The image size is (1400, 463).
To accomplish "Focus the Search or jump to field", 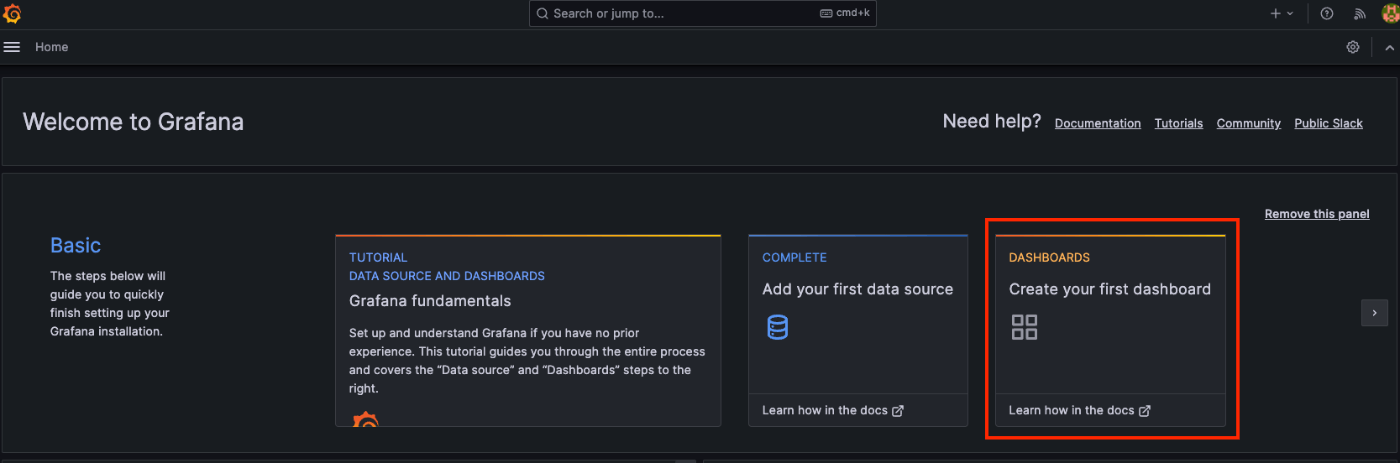I will pyautogui.click(x=703, y=14).
